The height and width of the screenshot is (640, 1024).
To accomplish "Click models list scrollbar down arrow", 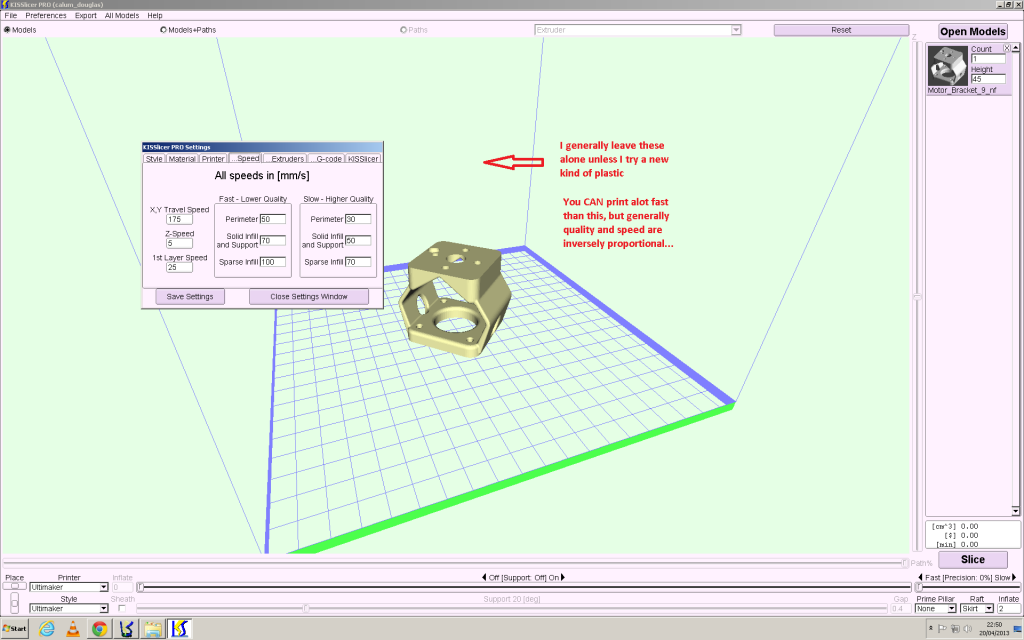I will (x=1016, y=511).
